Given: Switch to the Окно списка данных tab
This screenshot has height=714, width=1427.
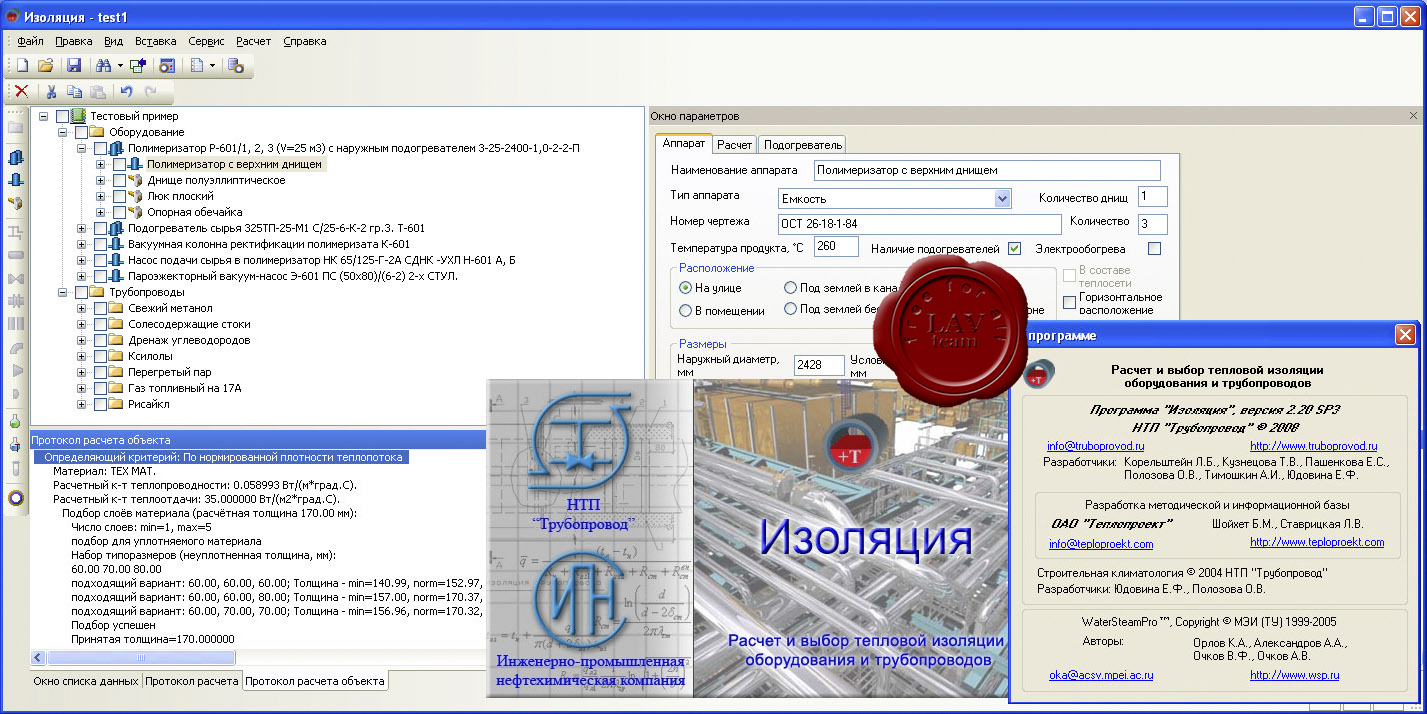Looking at the screenshot, I should pyautogui.click(x=85, y=682).
